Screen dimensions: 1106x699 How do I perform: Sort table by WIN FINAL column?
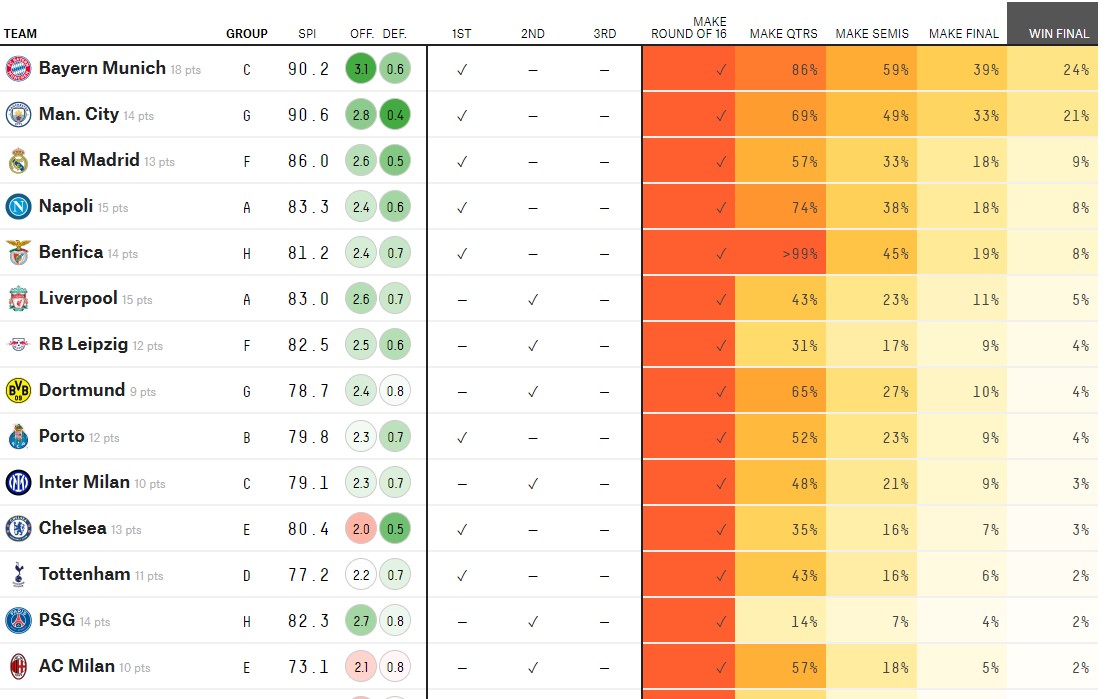point(1058,34)
